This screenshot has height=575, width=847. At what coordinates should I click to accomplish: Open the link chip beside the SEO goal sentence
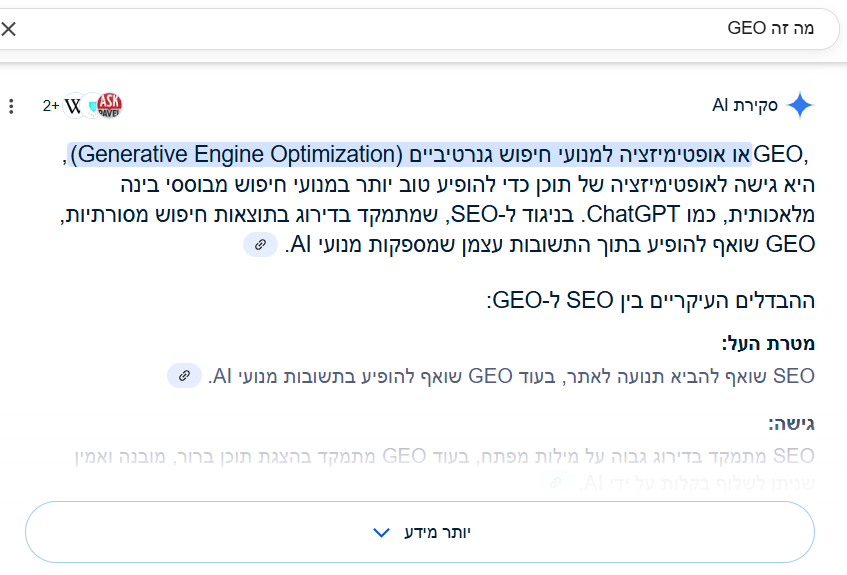pos(184,376)
